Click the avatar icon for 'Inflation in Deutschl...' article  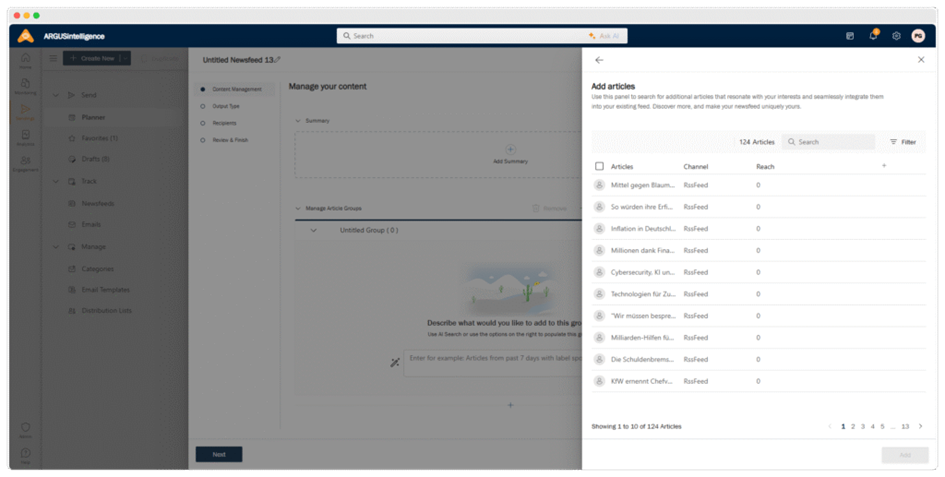(599, 228)
